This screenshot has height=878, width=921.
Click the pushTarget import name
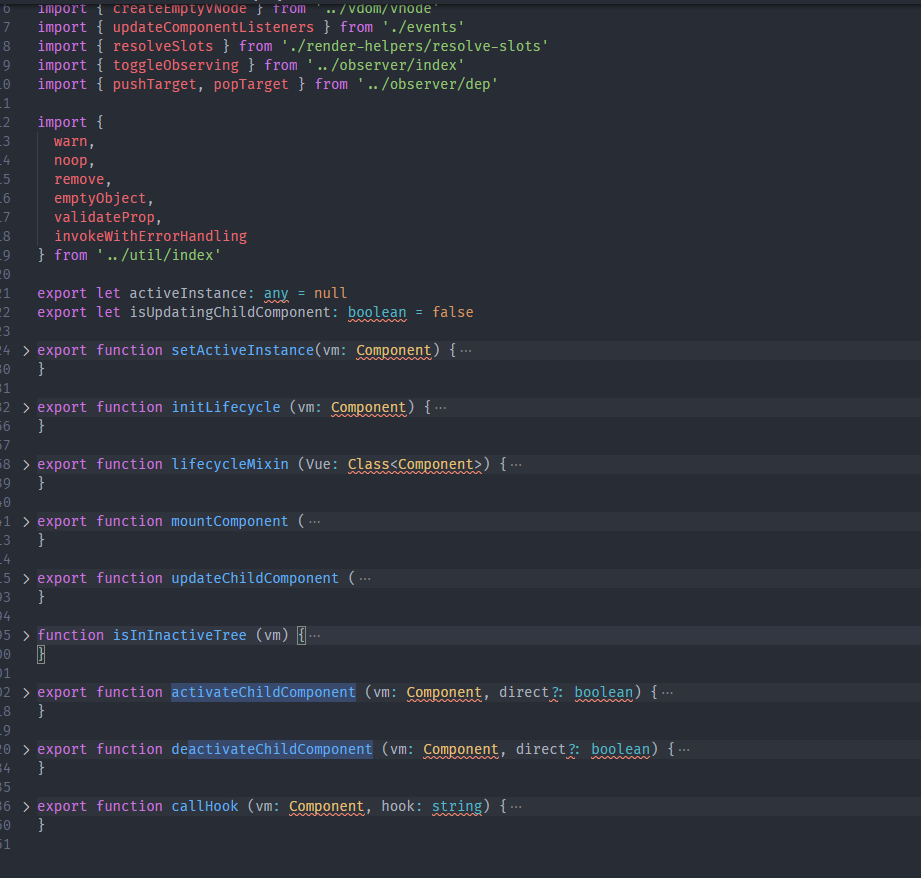(x=154, y=85)
